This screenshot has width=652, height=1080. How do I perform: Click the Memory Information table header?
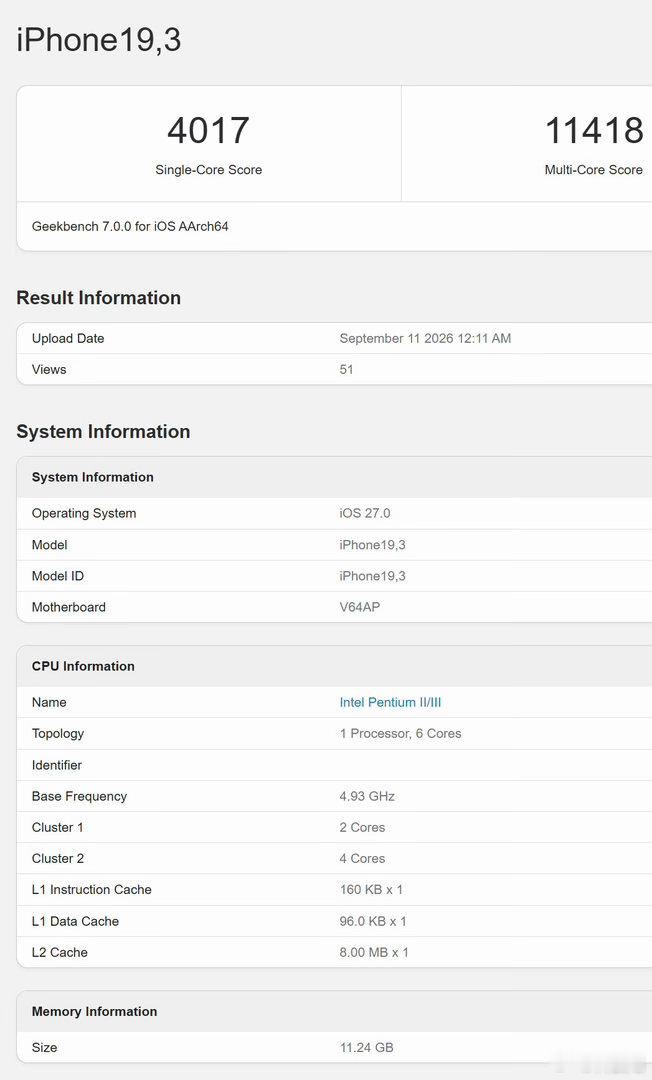point(94,1012)
